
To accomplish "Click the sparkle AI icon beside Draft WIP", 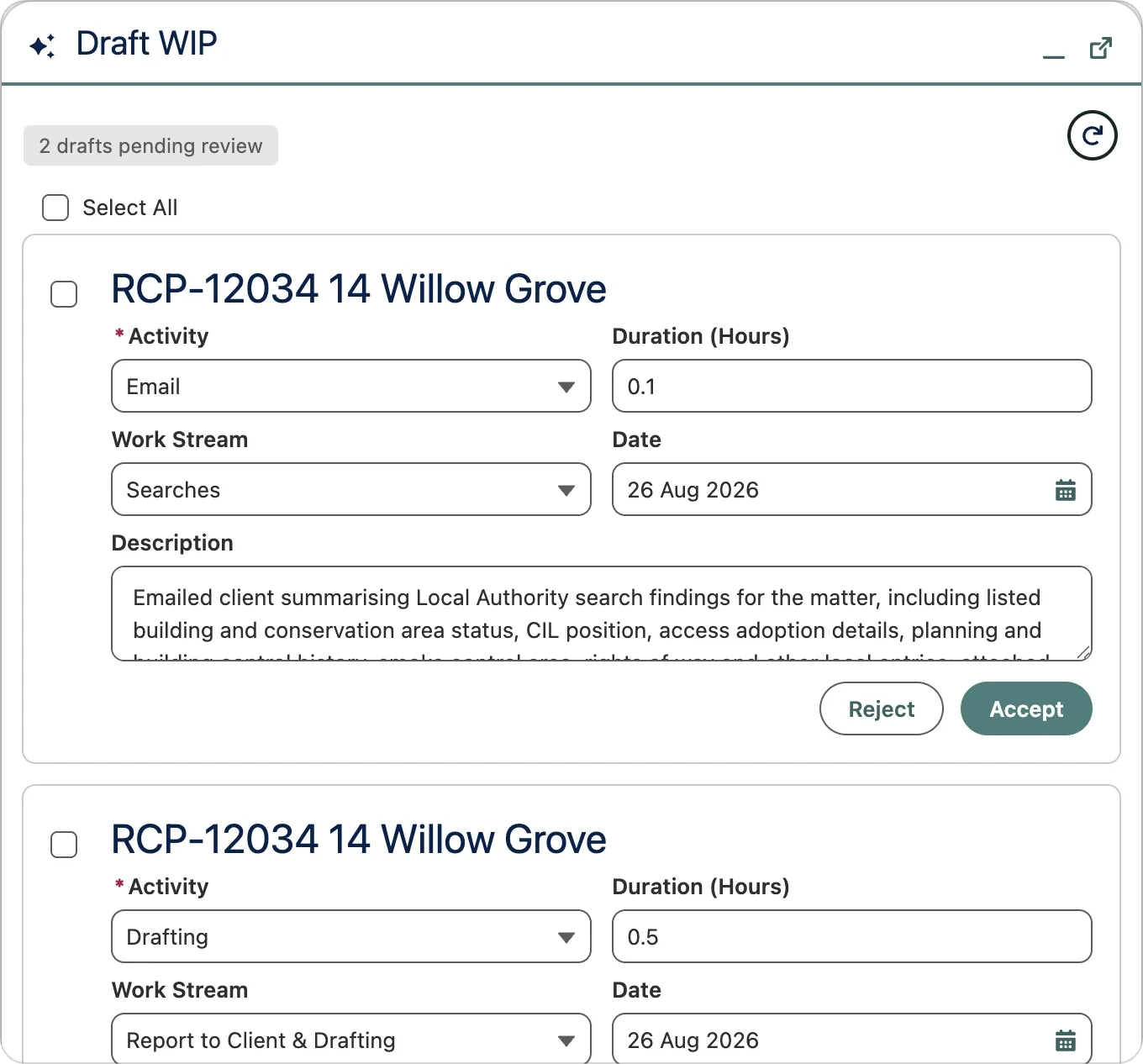I will 42,45.
